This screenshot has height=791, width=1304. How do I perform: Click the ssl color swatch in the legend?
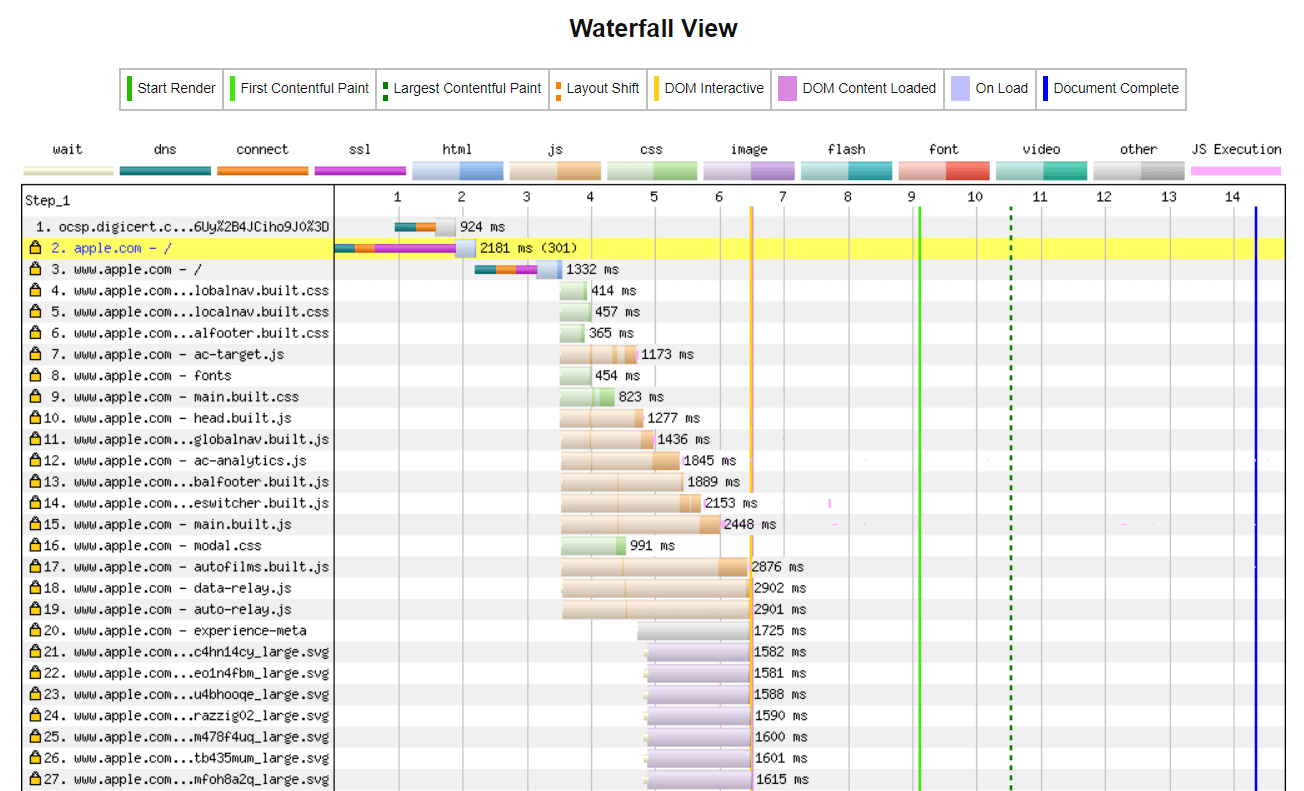pos(360,171)
